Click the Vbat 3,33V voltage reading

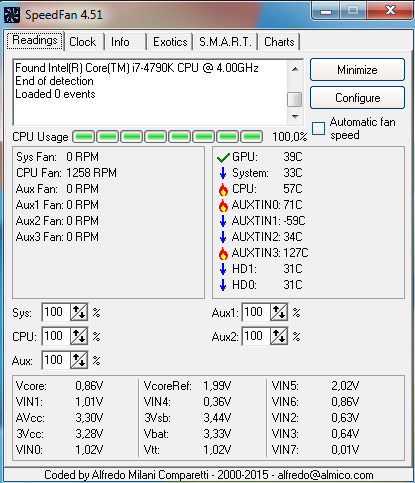point(187,434)
